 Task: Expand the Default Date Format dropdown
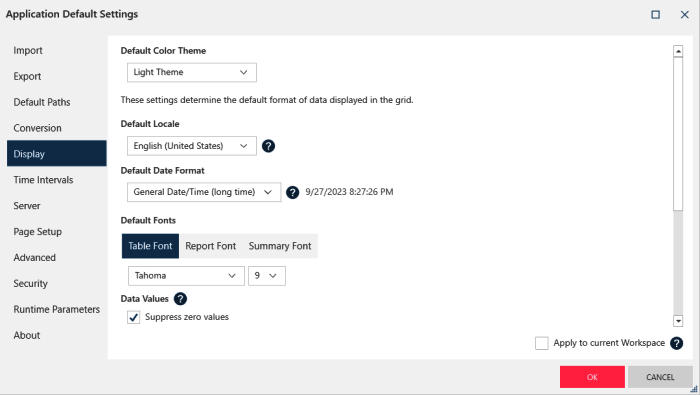click(x=204, y=192)
